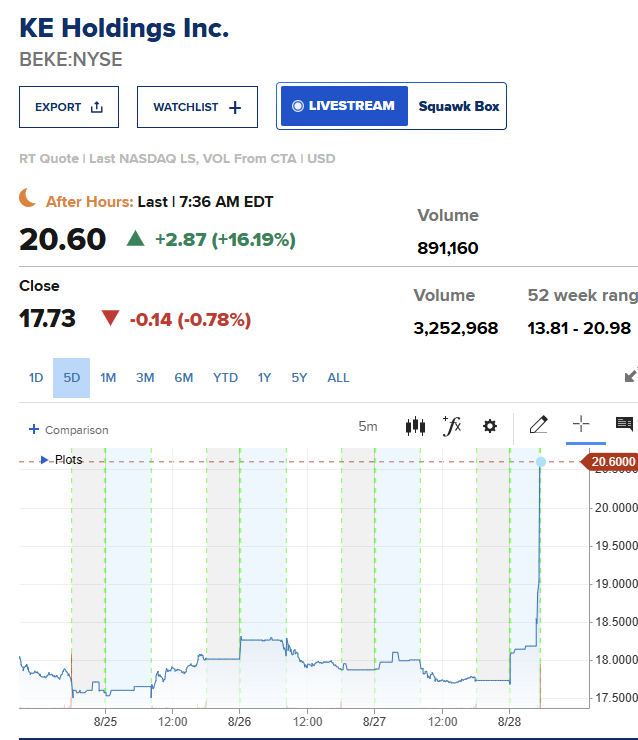
Task: Click the plus icon inside WATCHLIST
Action: click(235, 108)
